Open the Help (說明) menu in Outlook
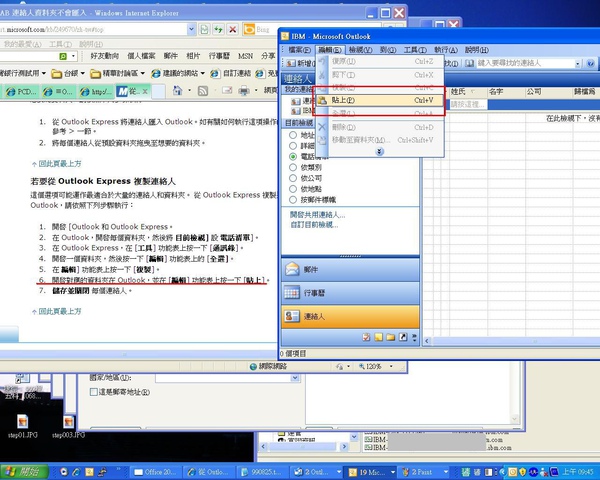 [477, 50]
